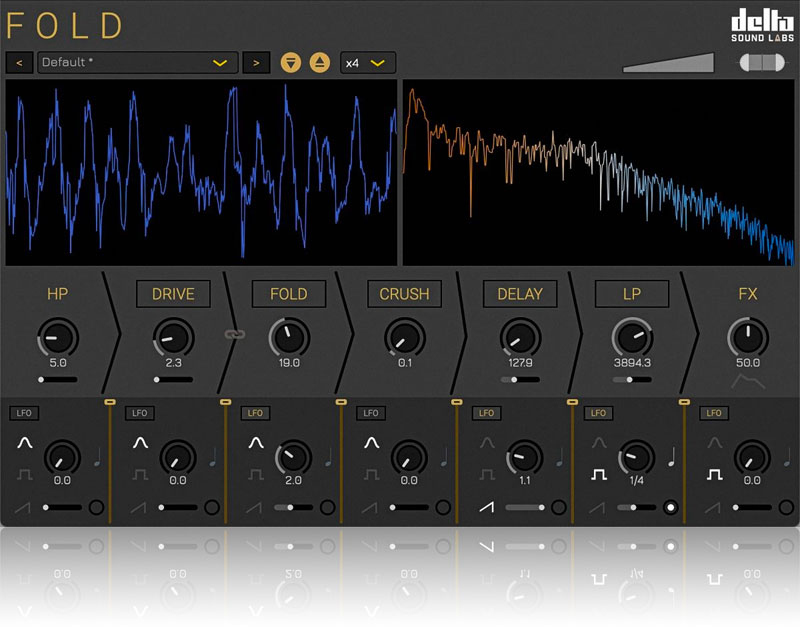Select the square waveform in the LP LFO
The width and height of the screenshot is (800, 627).
coord(601,473)
